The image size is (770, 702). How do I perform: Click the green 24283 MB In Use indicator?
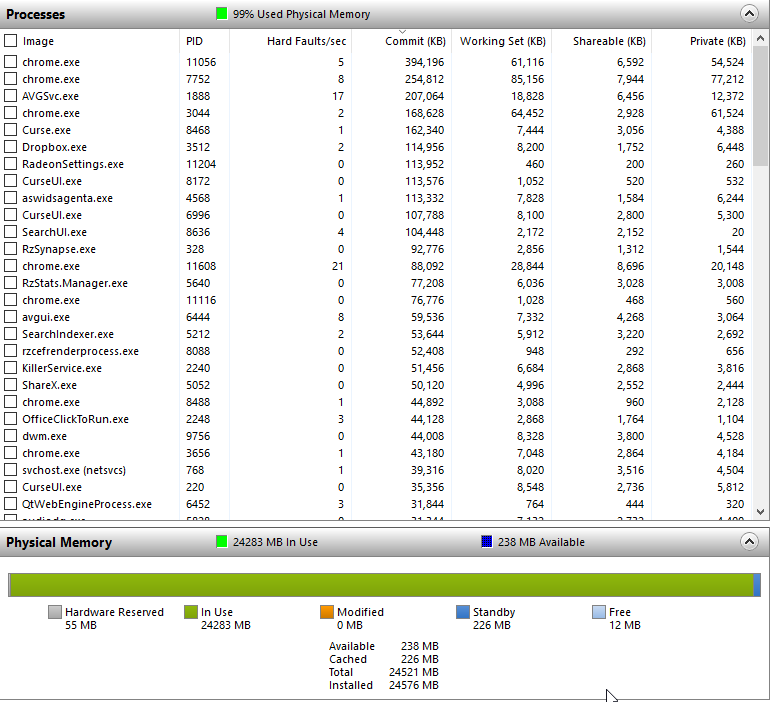click(222, 542)
